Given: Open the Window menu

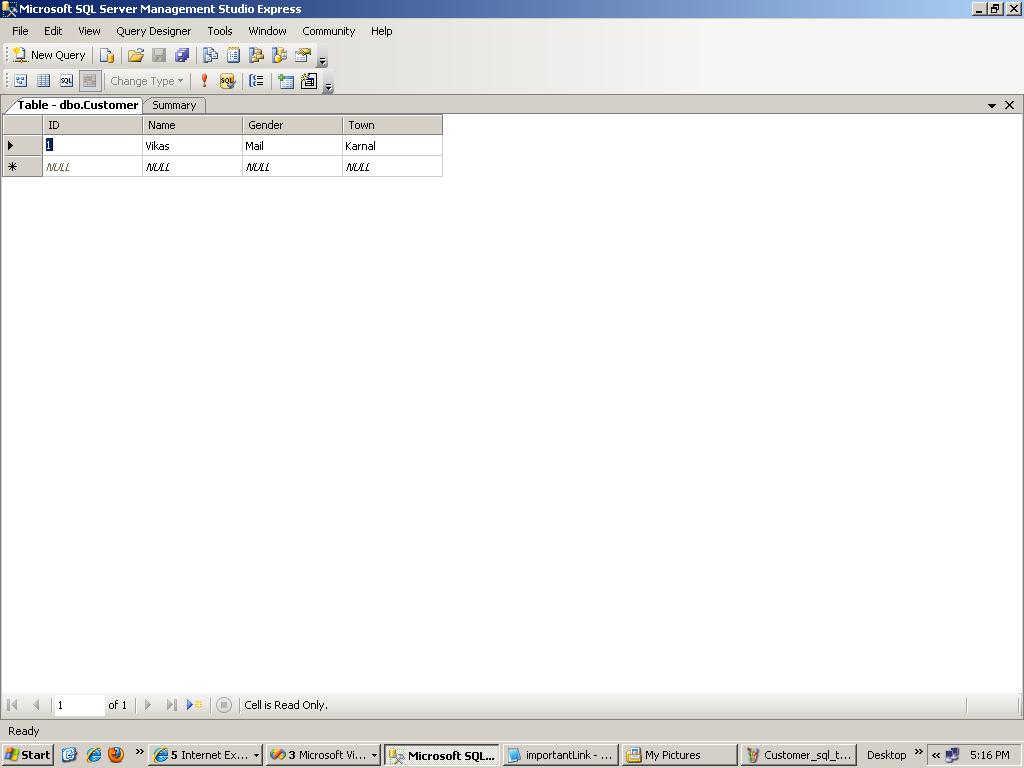Looking at the screenshot, I should [x=267, y=31].
